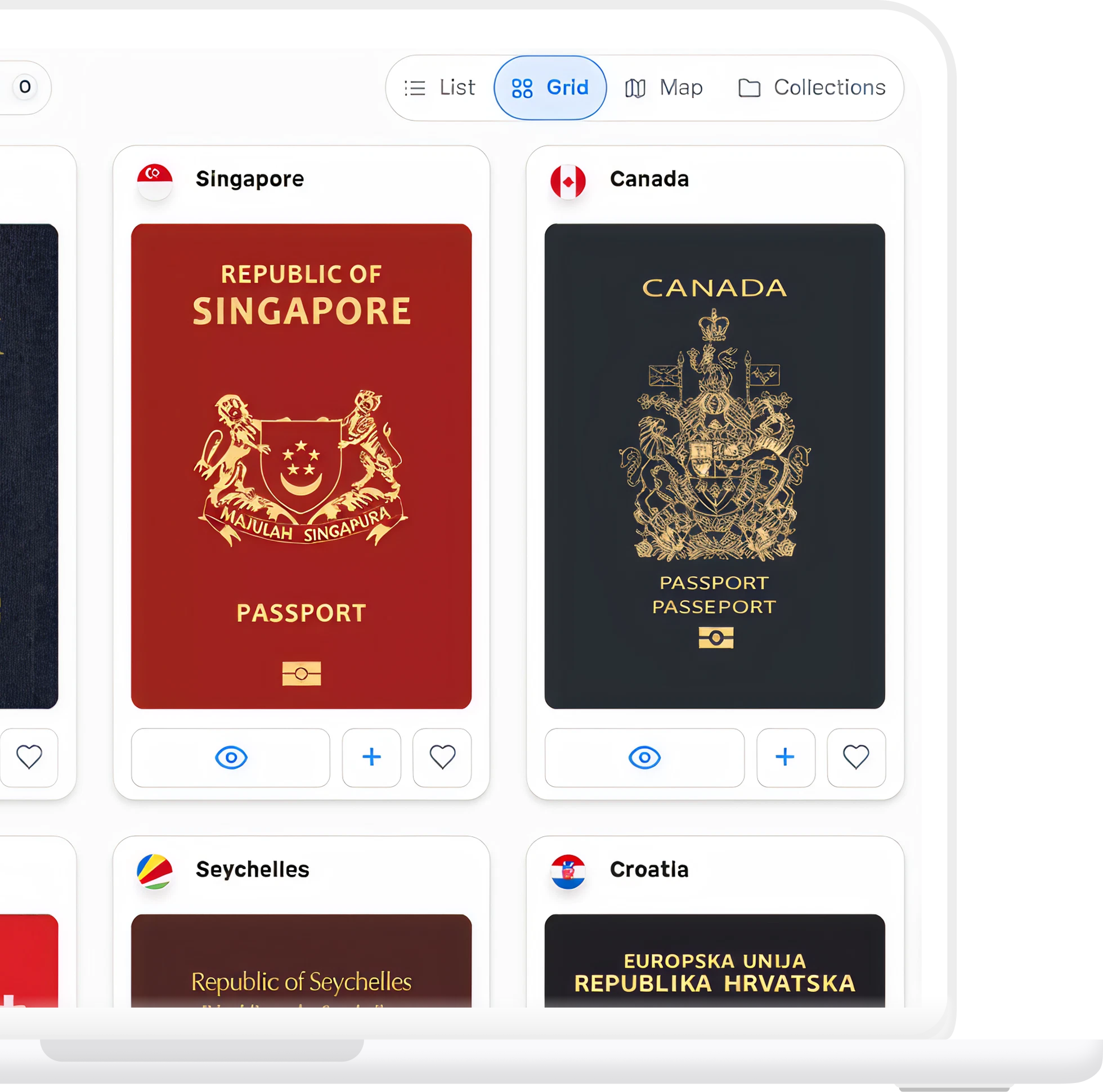Image resolution: width=1103 pixels, height=1092 pixels.
Task: Click the Singapore flag icon
Action: [x=155, y=181]
